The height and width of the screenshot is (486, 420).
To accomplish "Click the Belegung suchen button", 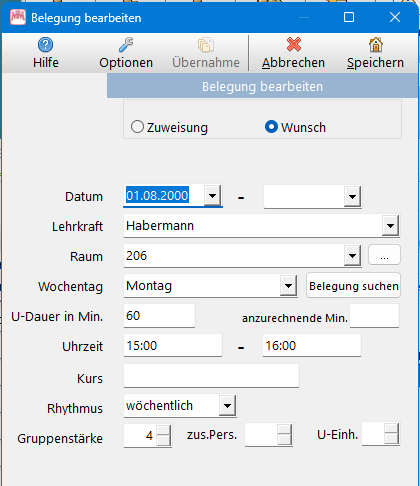I will click(354, 285).
